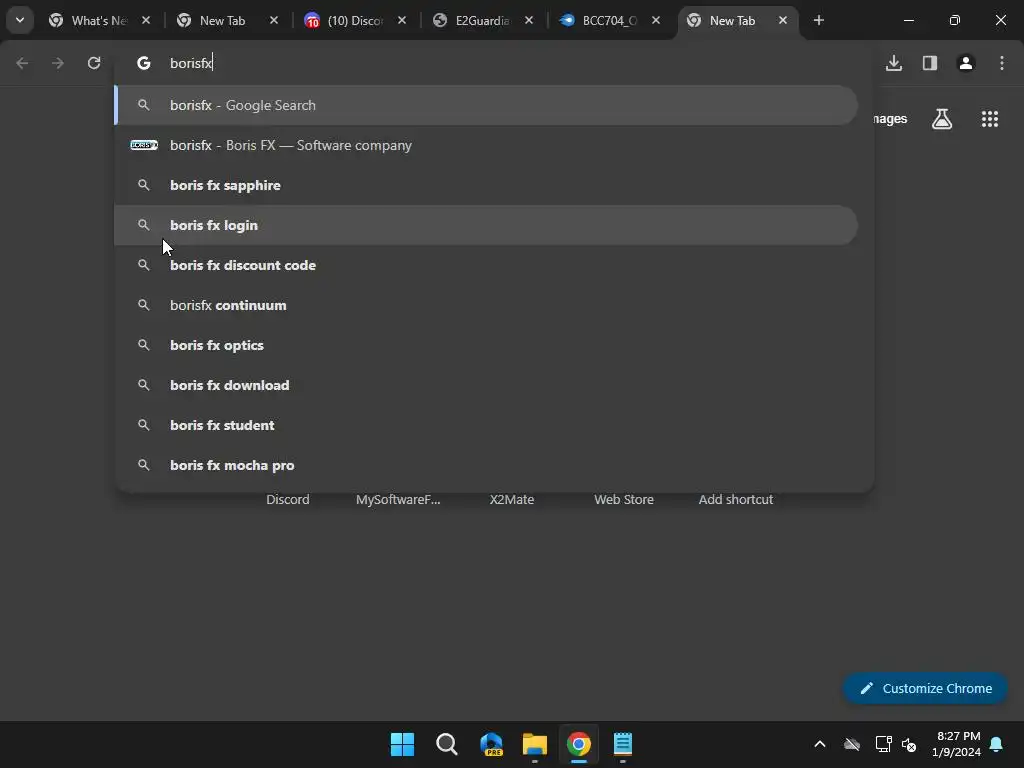Click the network display tray icon
The width and height of the screenshot is (1024, 768).
883,744
